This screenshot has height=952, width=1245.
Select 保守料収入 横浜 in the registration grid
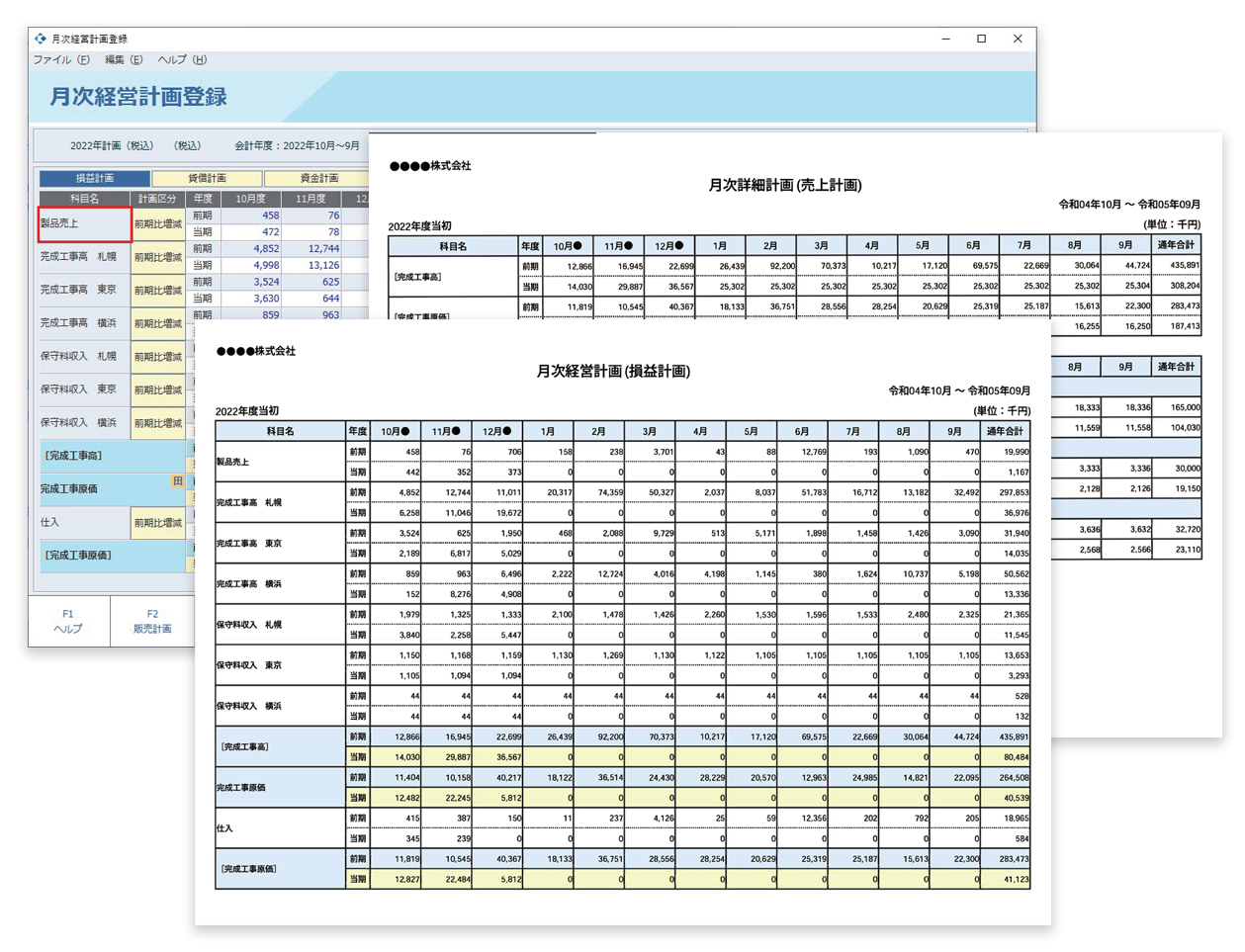[x=85, y=423]
